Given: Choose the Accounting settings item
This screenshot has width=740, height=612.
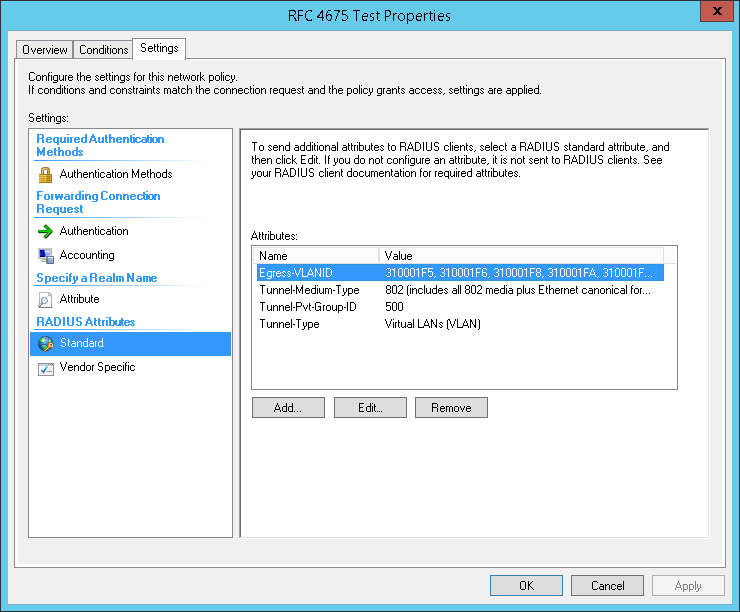Looking at the screenshot, I should point(87,255).
